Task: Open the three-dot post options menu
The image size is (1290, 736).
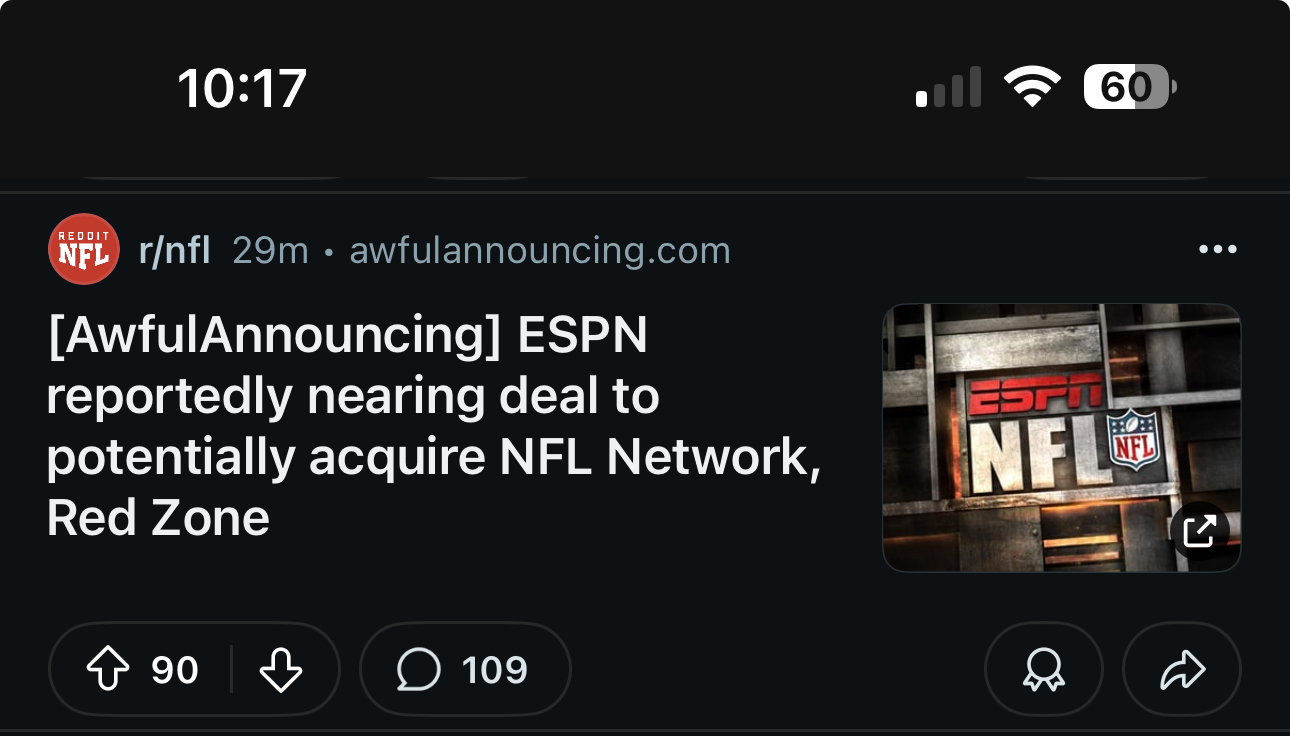Action: click(x=1217, y=249)
